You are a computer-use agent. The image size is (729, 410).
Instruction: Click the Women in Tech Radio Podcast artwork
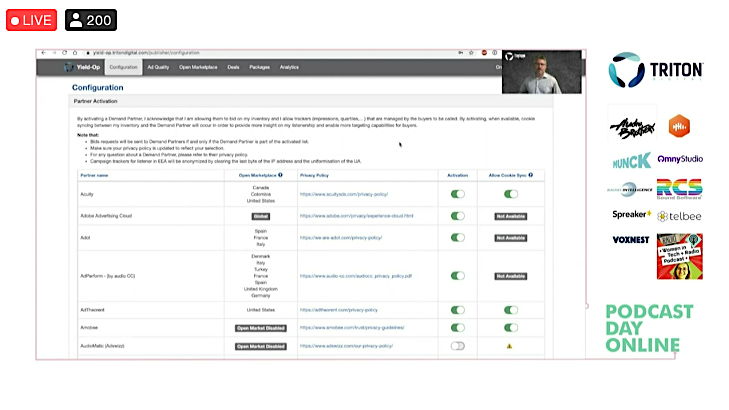[x=680, y=257]
